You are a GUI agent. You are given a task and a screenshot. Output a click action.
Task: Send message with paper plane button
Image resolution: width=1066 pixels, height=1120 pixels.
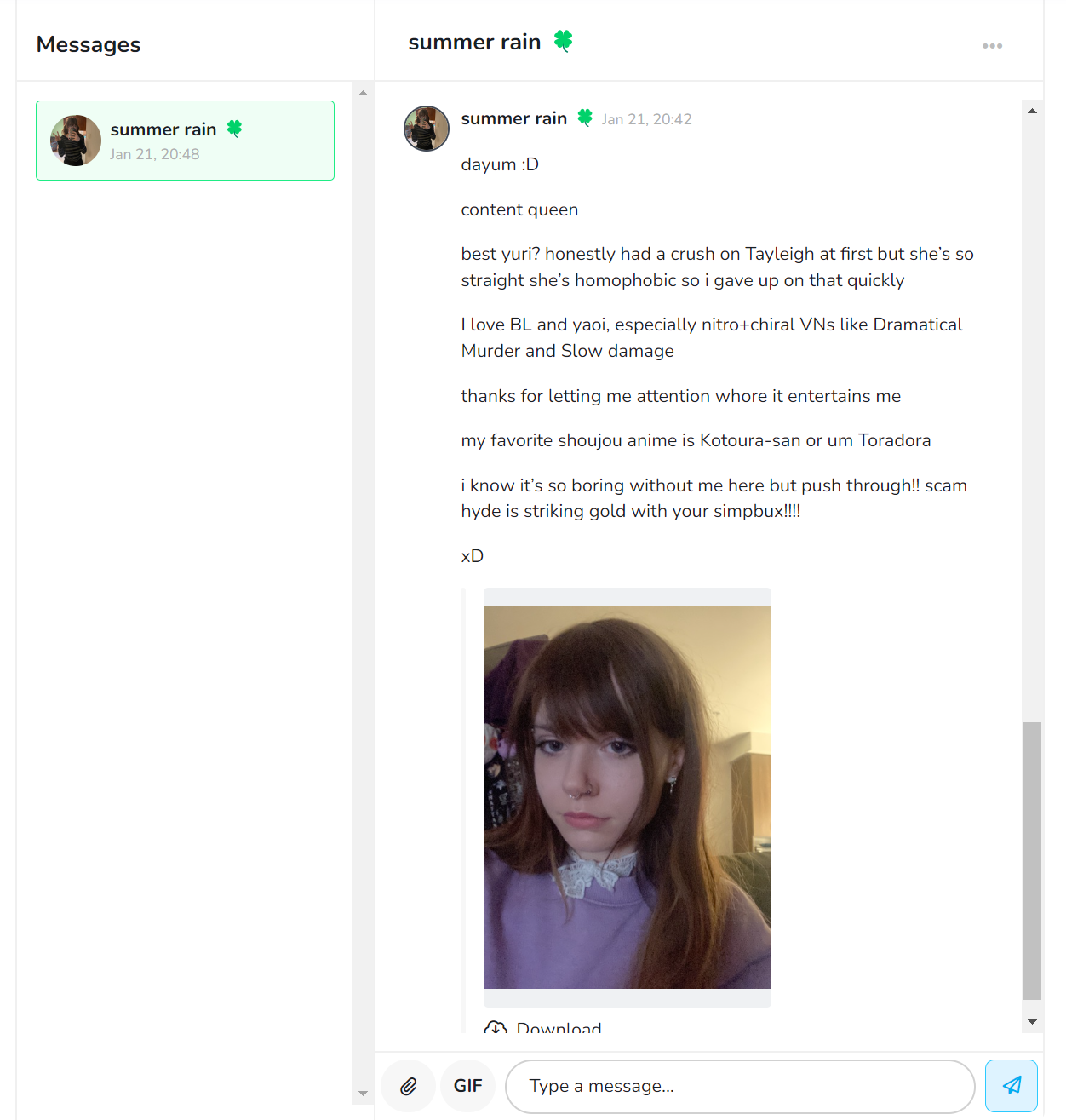click(1012, 1085)
